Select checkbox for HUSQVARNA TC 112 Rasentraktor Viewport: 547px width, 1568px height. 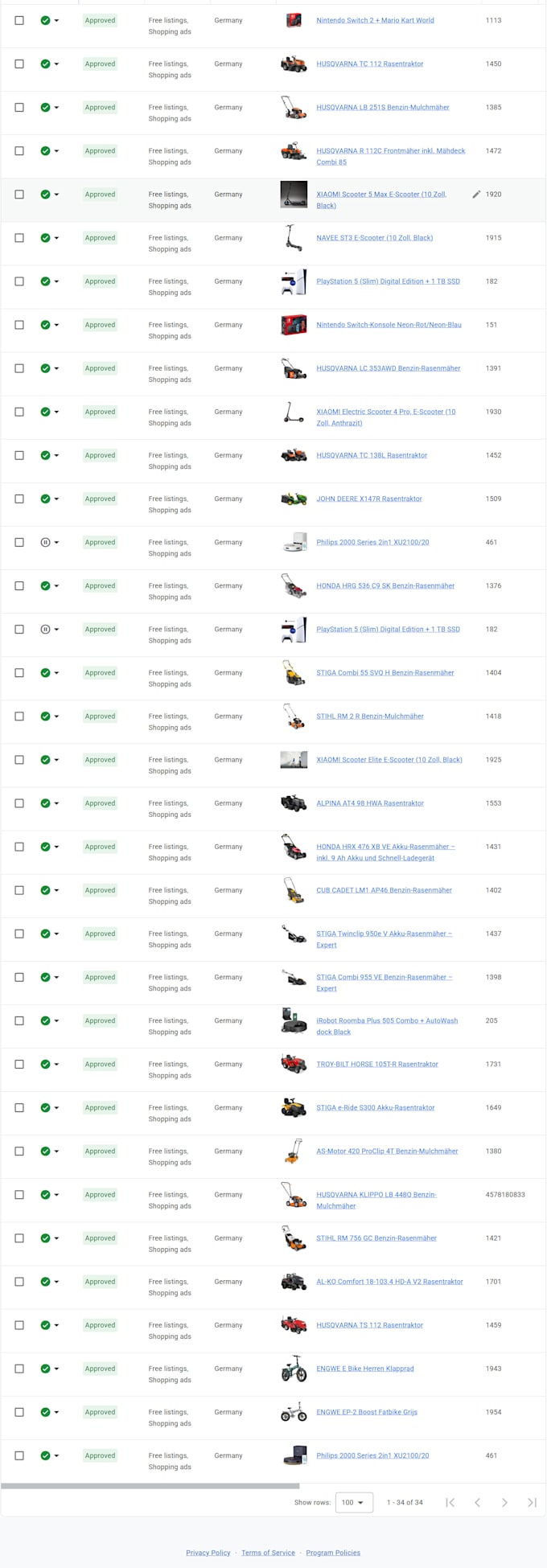pos(19,64)
